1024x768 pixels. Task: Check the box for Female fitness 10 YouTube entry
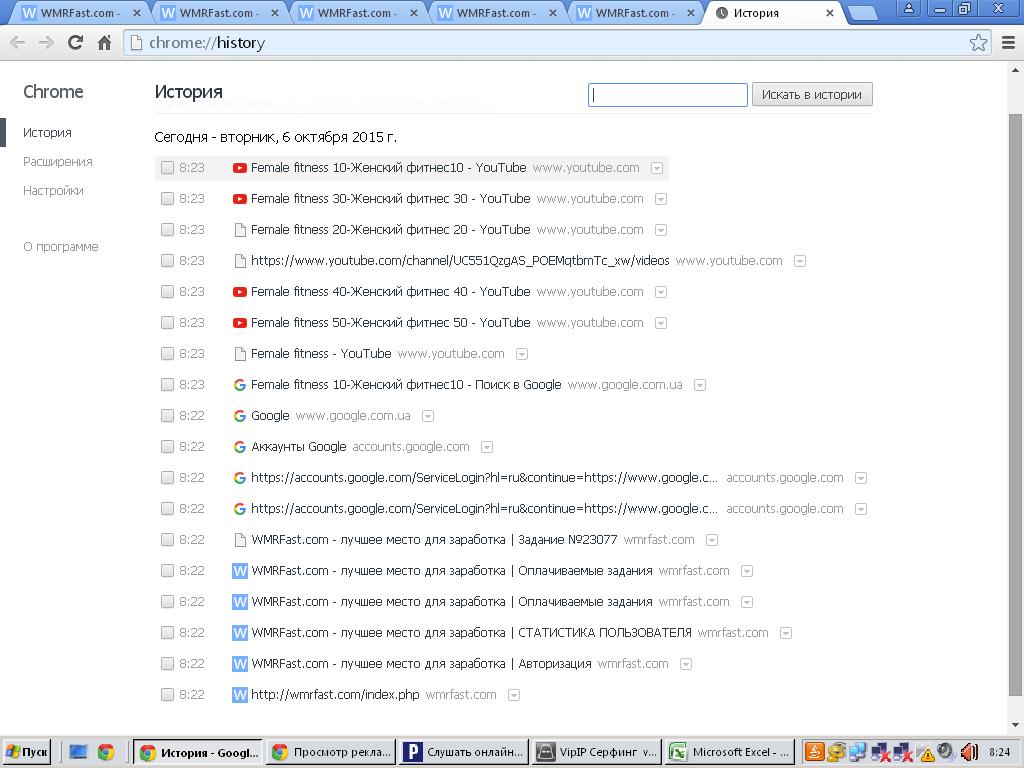pos(167,168)
